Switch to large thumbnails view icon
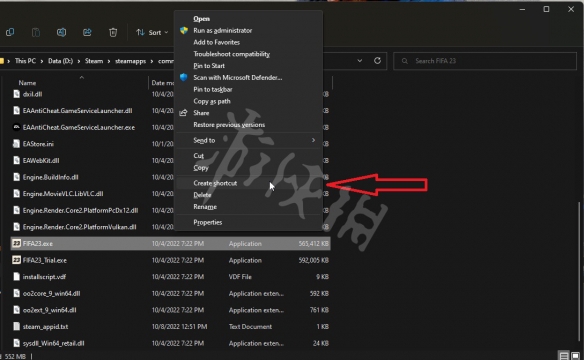The image size is (584, 360). point(575,356)
